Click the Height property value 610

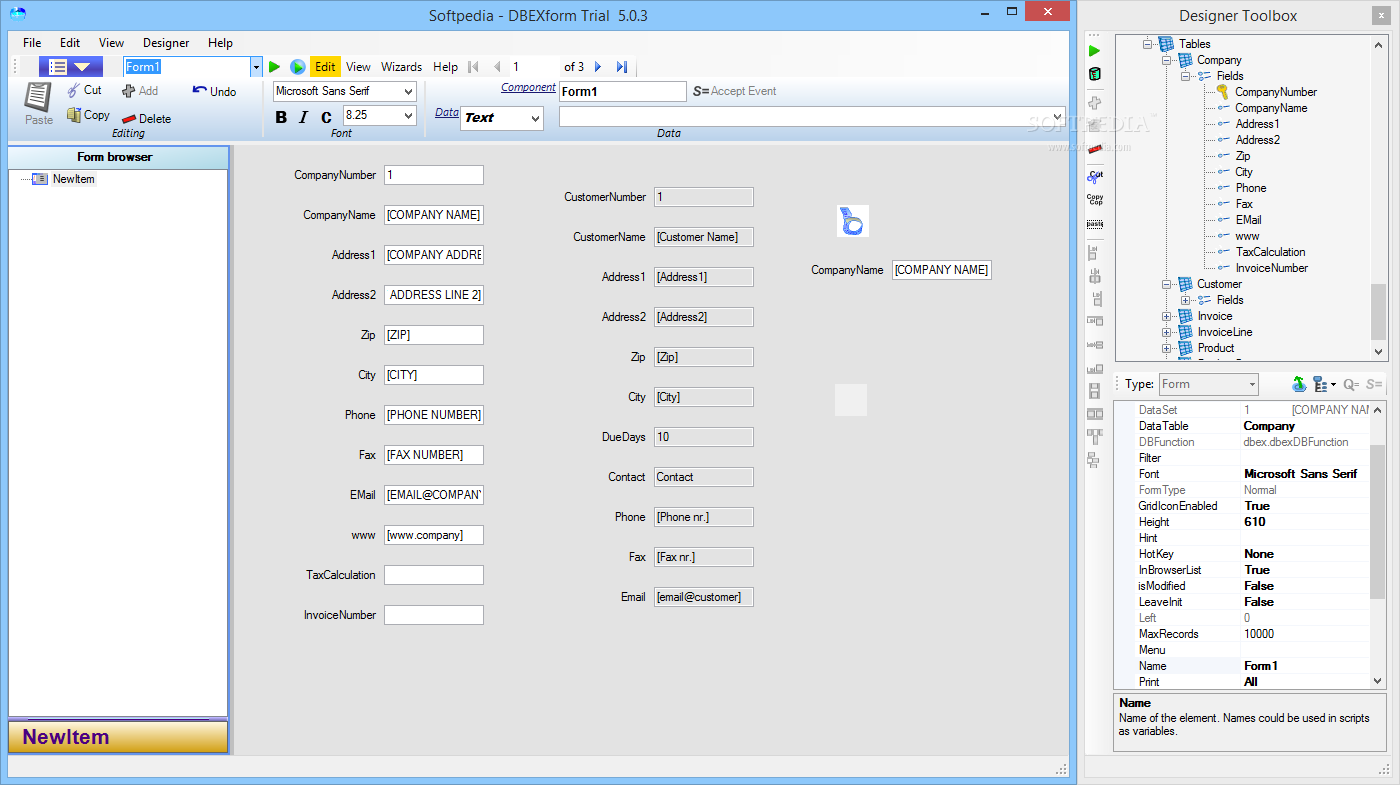[1305, 522]
